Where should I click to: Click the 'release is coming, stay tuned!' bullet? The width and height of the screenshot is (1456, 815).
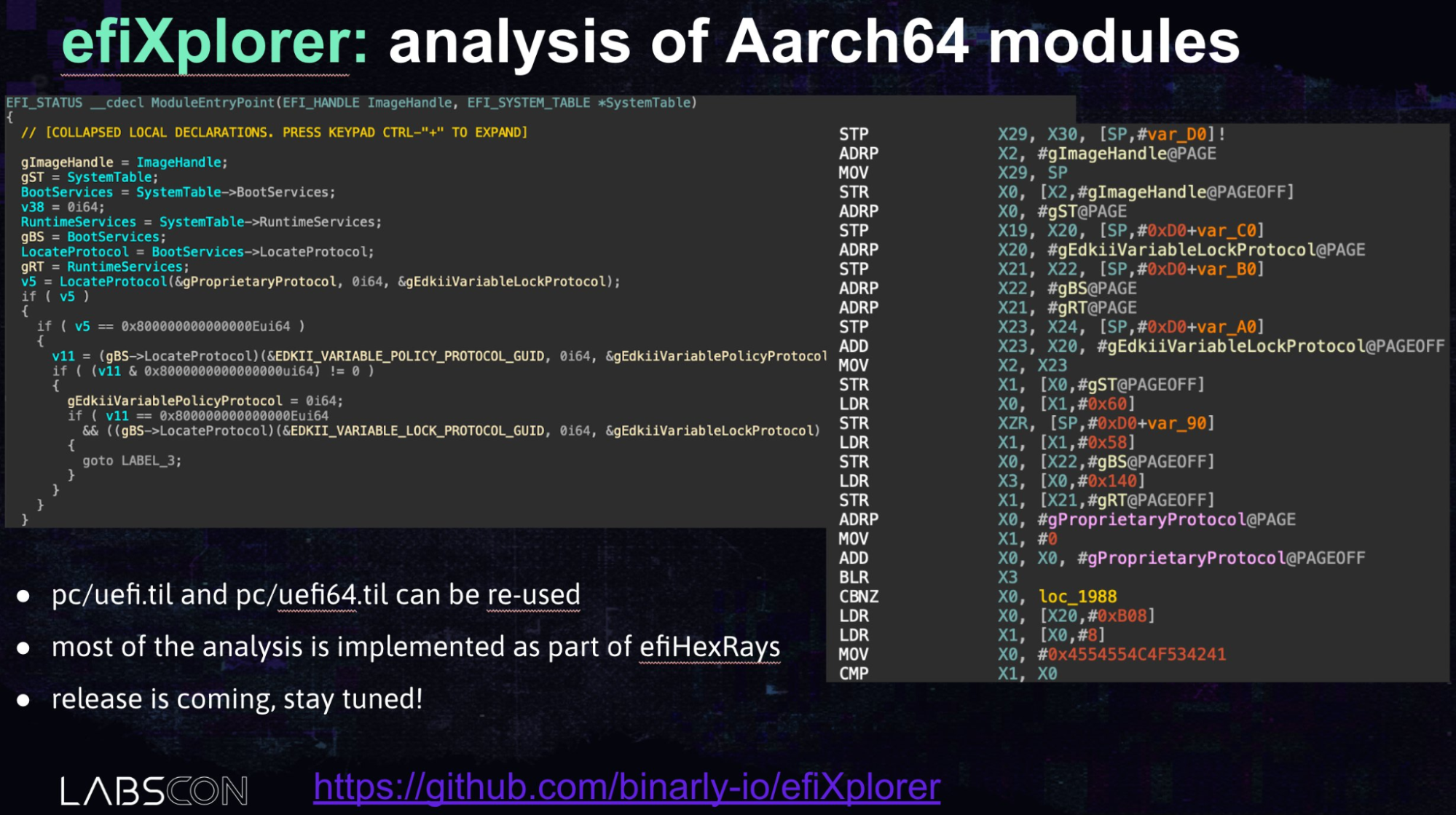(x=237, y=698)
